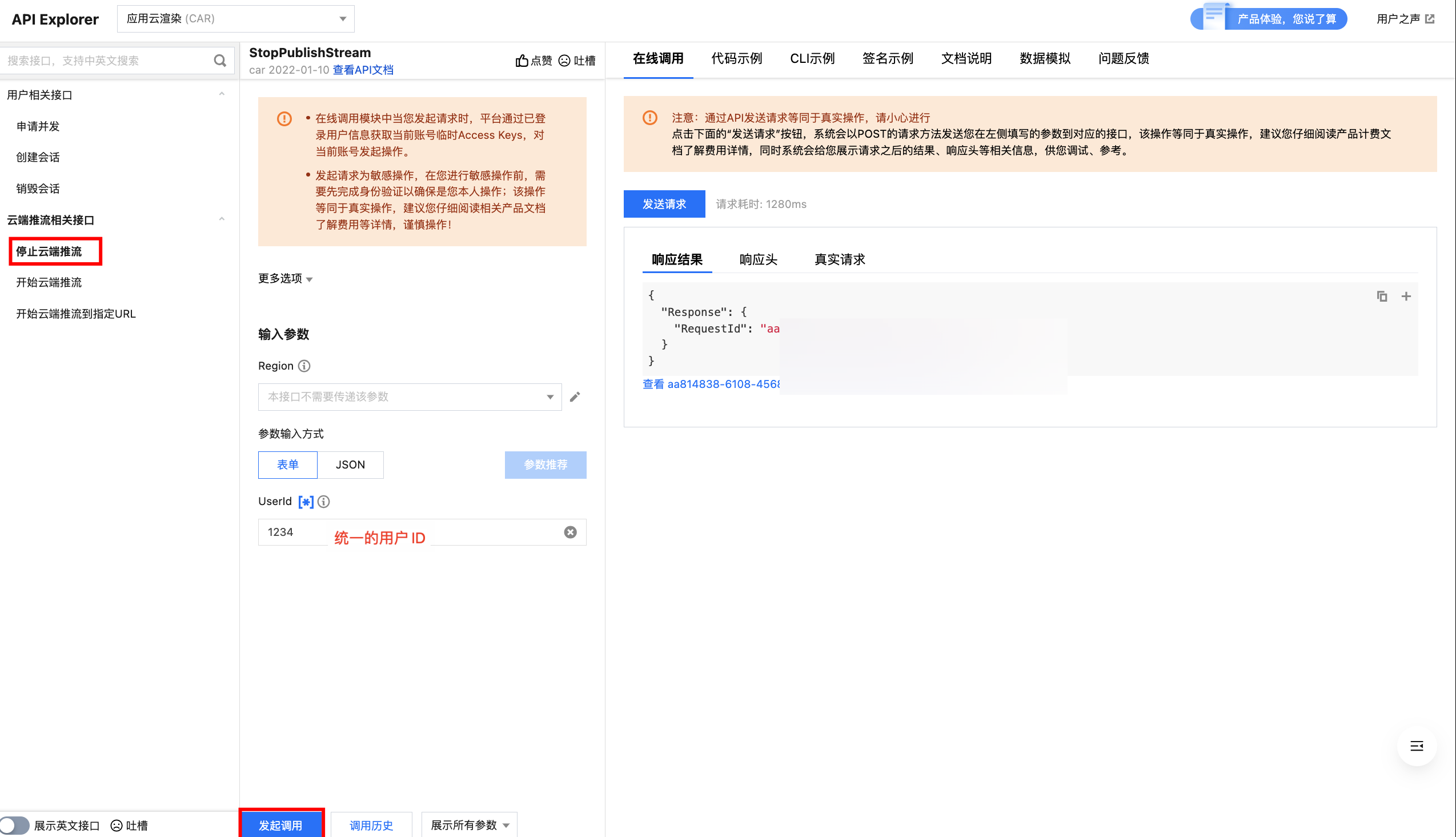Viewport: 1456px width, 837px height.
Task: Clear the UserId field with X icon
Action: click(x=570, y=532)
